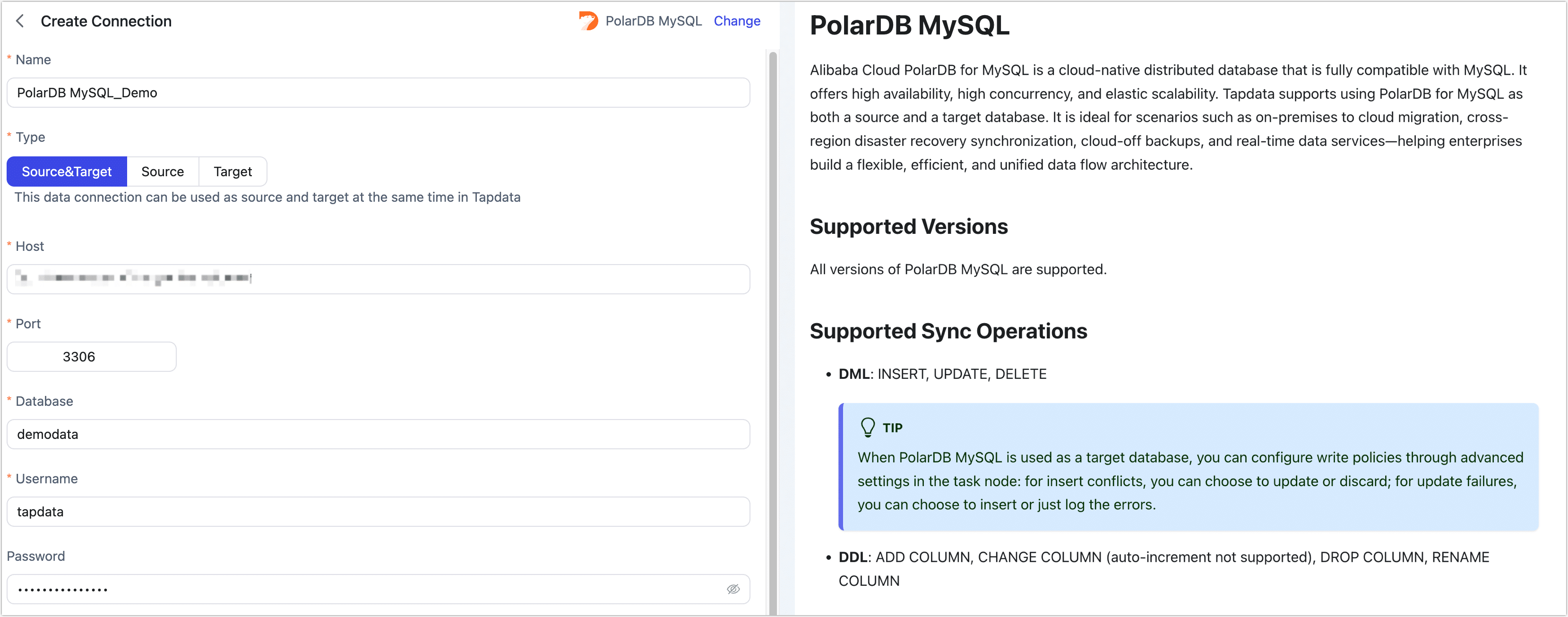Click the Supported Versions heading

tap(908, 226)
